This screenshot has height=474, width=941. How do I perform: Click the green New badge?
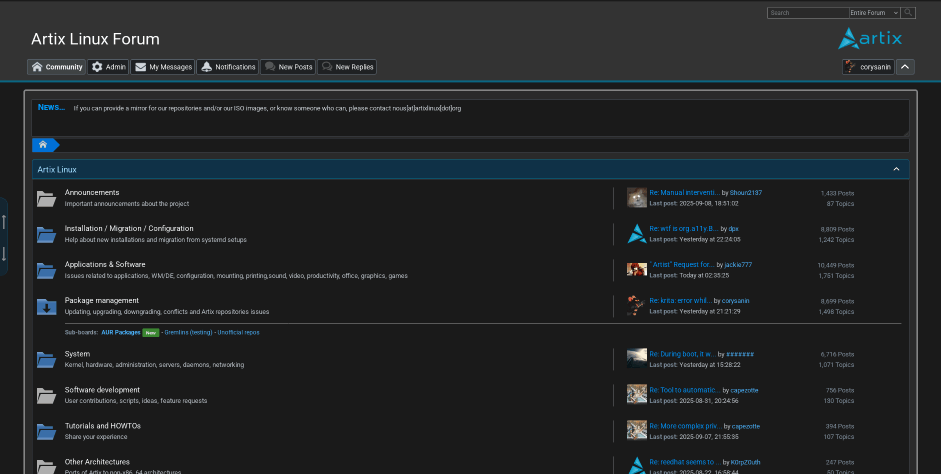(x=151, y=332)
